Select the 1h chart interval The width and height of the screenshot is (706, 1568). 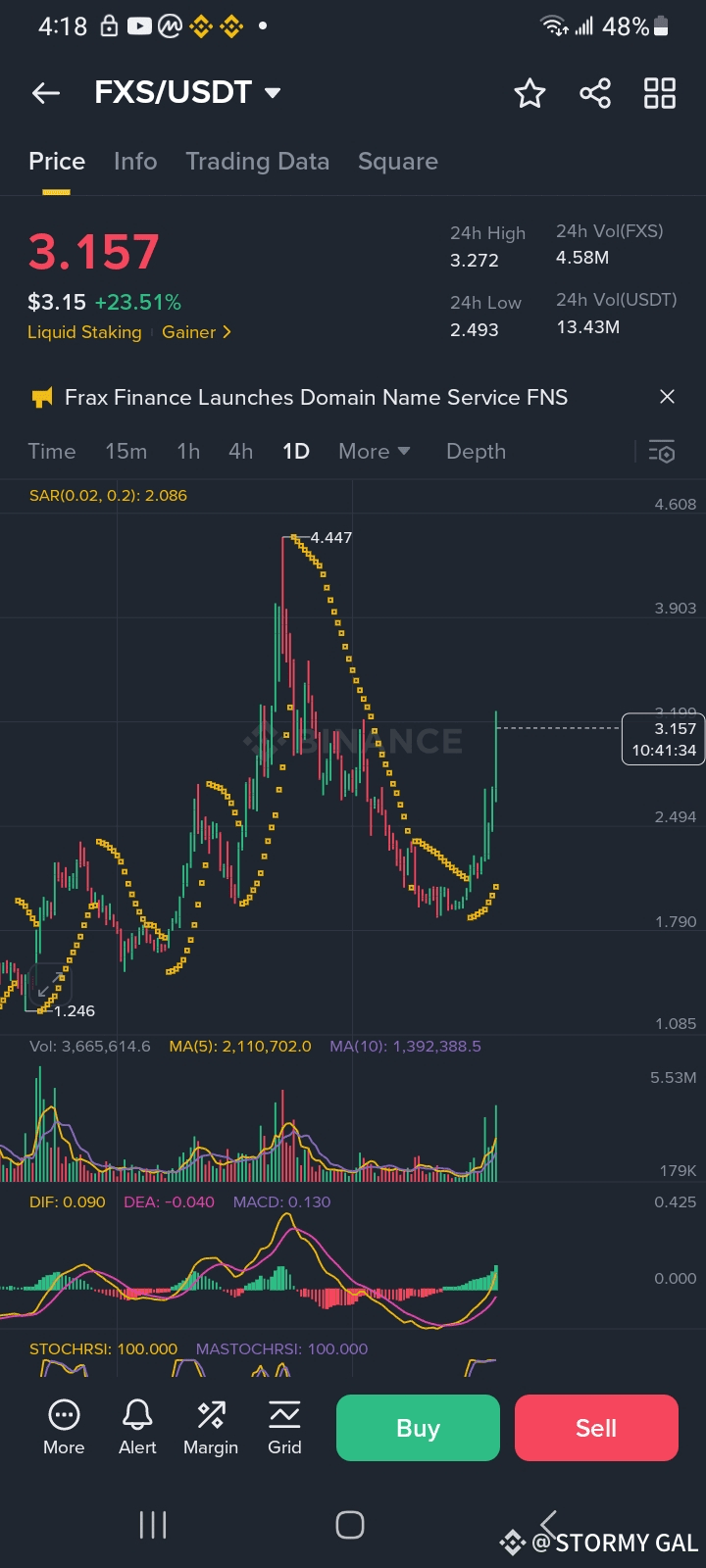(188, 451)
